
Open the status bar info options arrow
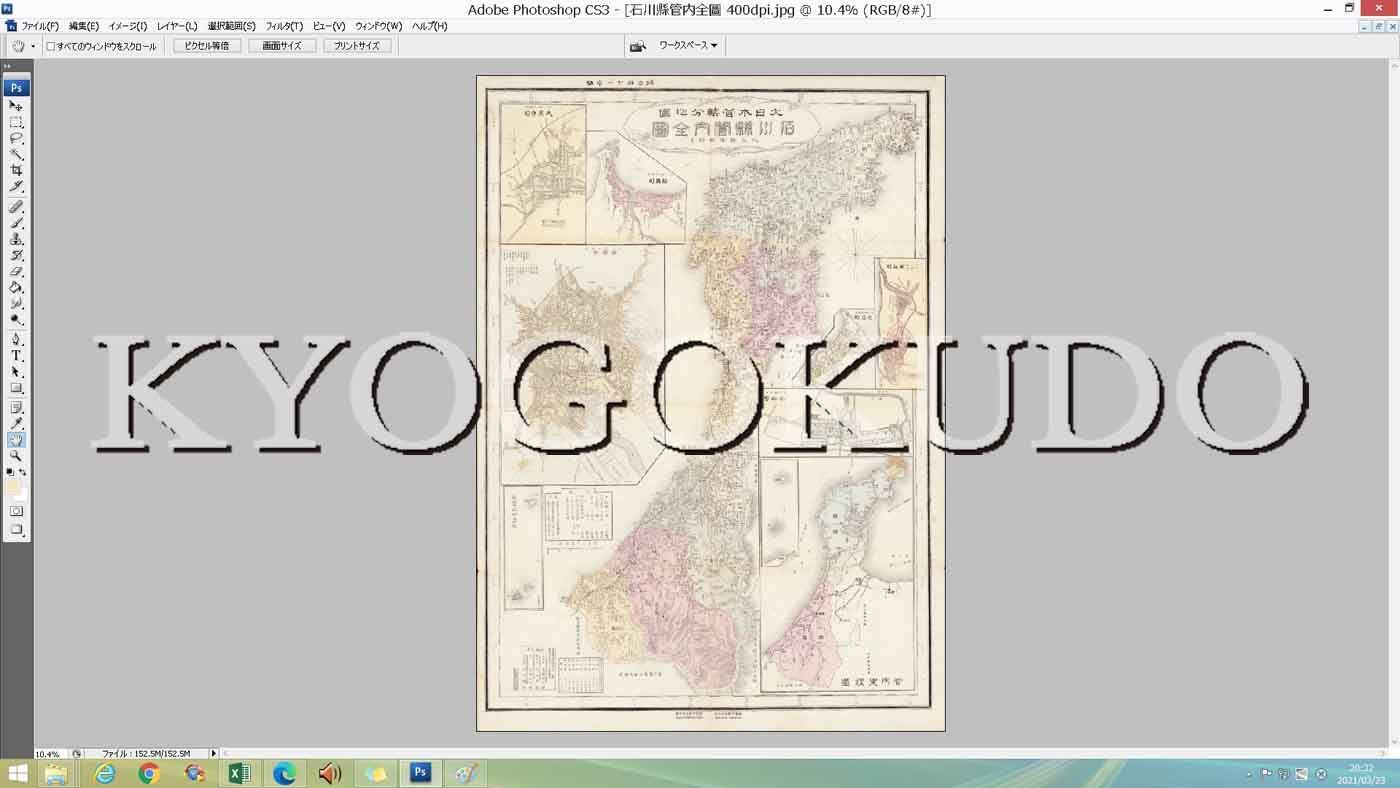(213, 753)
